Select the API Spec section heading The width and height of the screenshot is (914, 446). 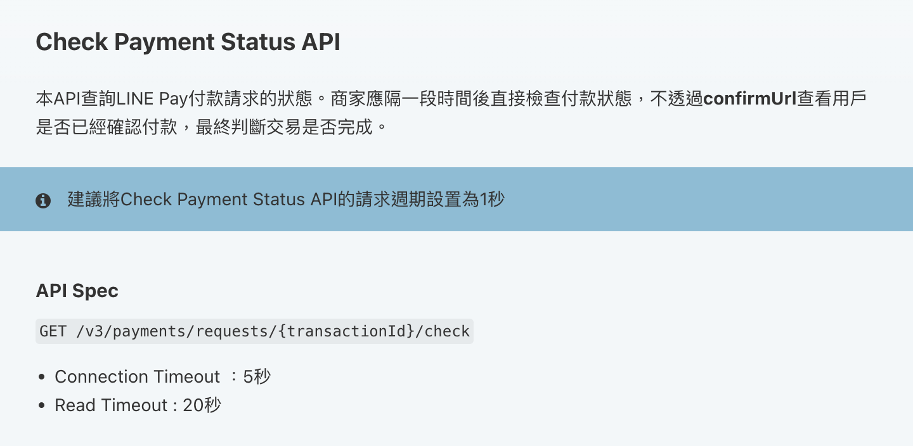[77, 291]
